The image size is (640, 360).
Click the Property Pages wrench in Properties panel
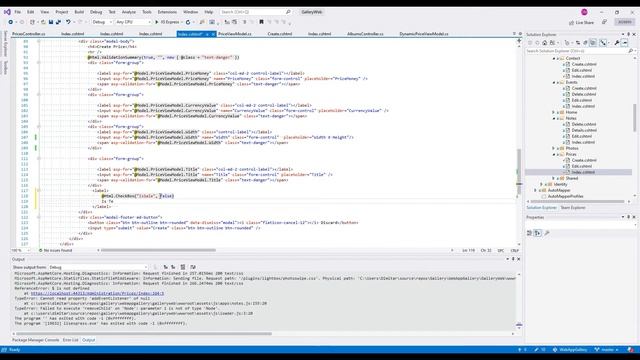click(x=547, y=233)
